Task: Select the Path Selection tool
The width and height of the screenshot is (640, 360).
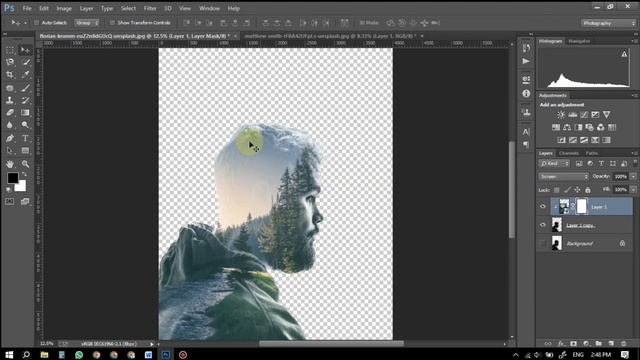Action: [x=10, y=151]
